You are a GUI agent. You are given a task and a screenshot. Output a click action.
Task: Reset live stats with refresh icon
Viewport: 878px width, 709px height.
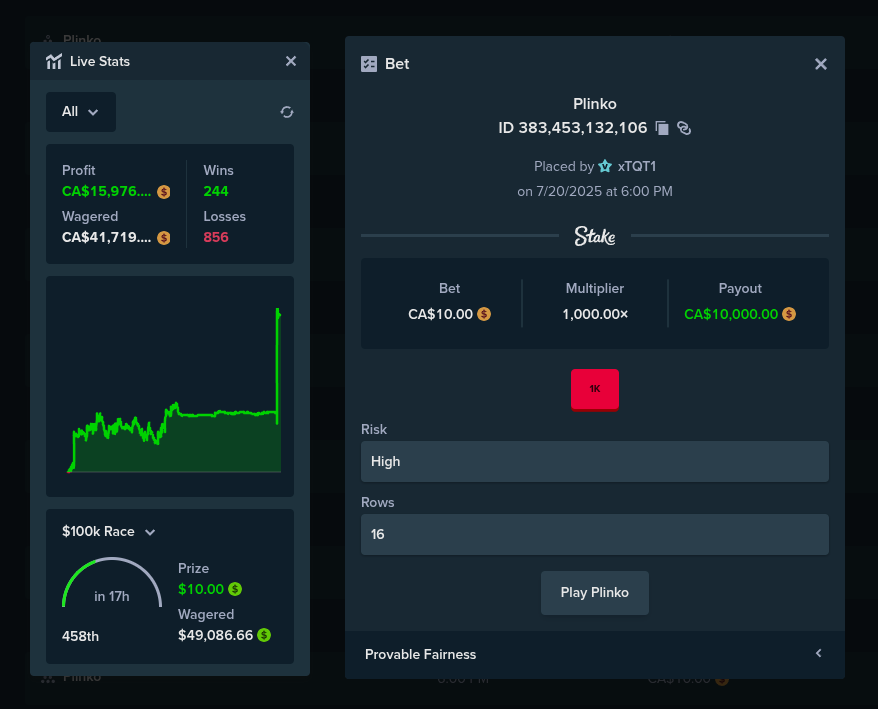click(x=287, y=112)
